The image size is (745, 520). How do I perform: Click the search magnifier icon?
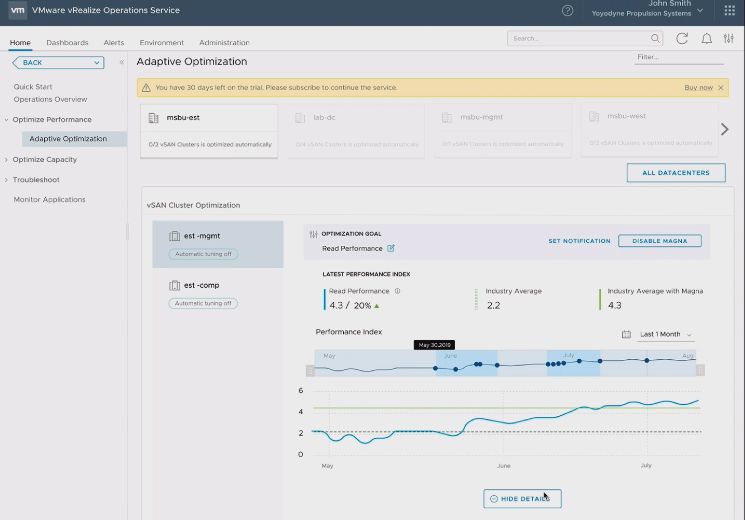tap(655, 38)
